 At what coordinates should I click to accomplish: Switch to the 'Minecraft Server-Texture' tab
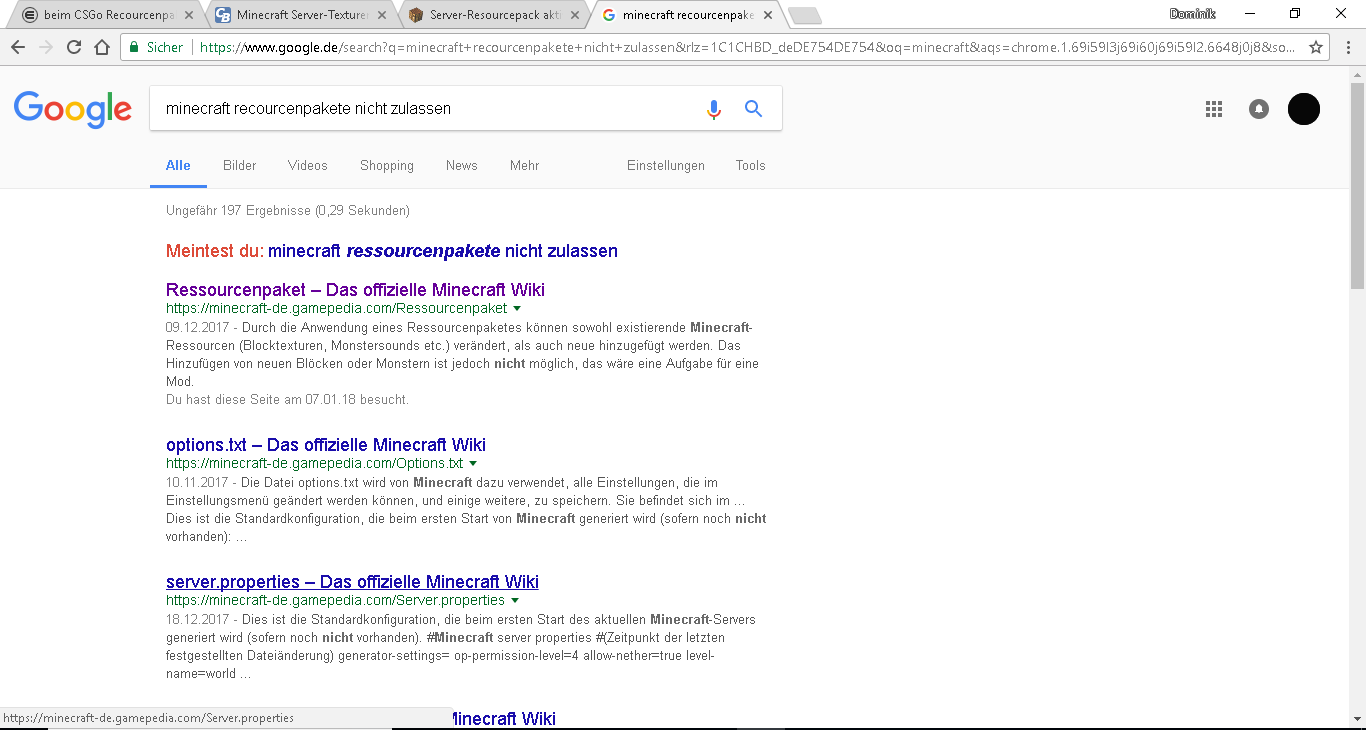pos(300,15)
